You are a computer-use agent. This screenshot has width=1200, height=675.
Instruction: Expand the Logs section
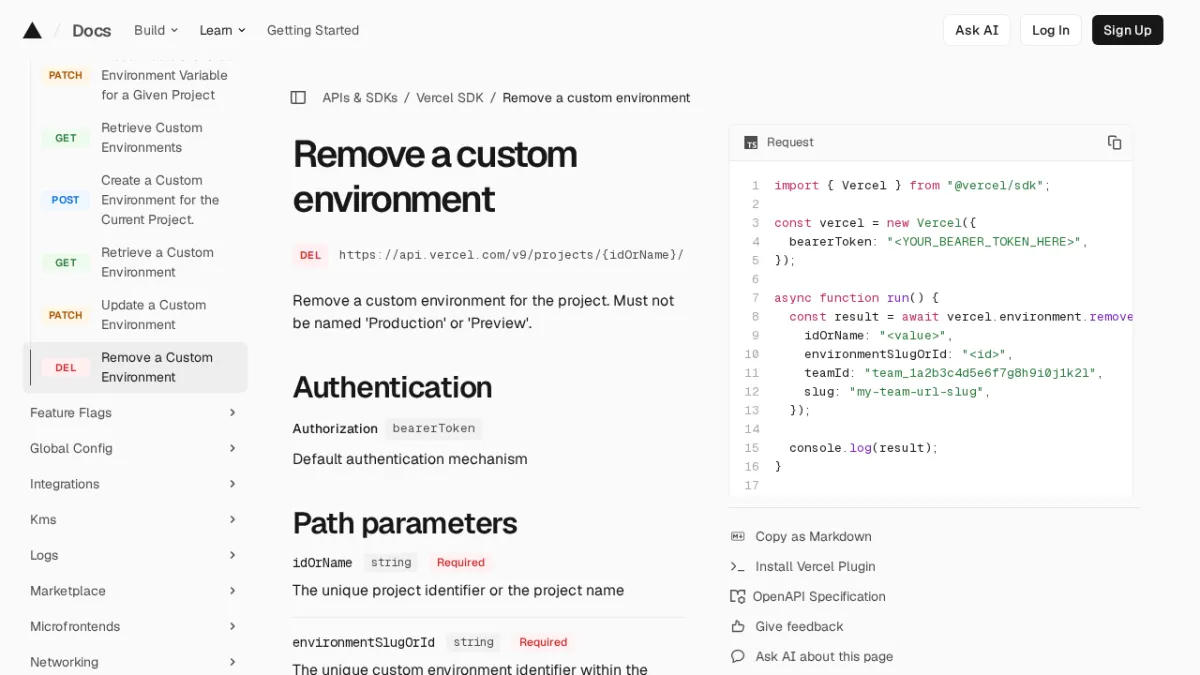coord(135,555)
